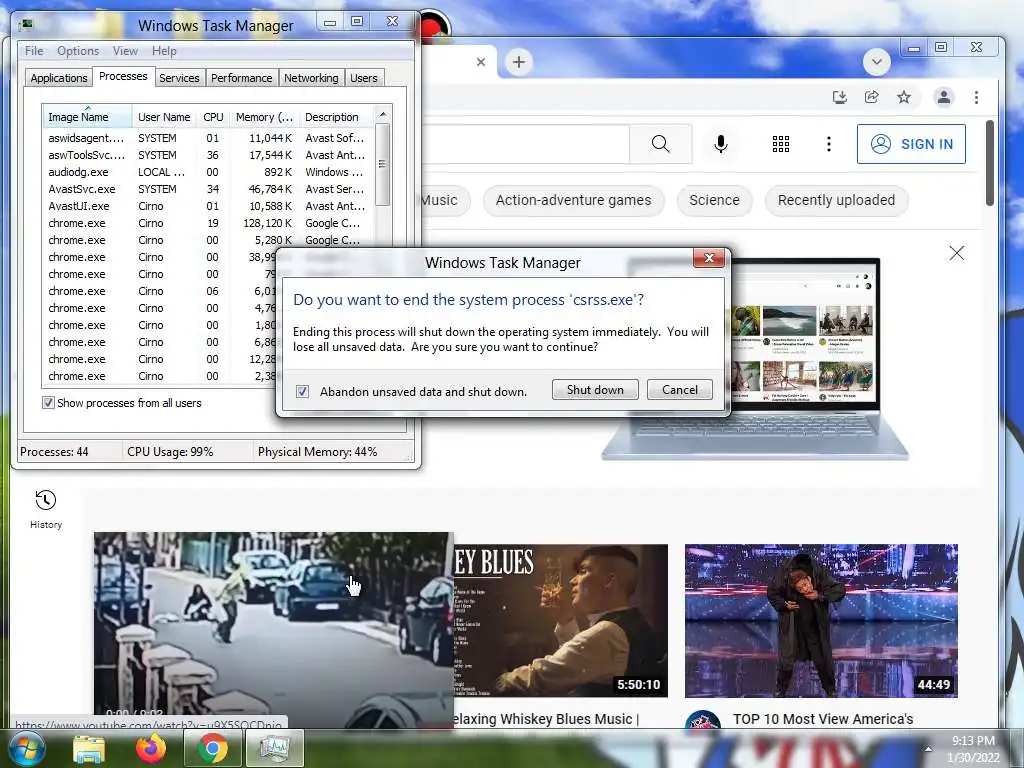This screenshot has width=1024, height=768.
Task: Sort processes by Image Name column
Action: (87, 117)
